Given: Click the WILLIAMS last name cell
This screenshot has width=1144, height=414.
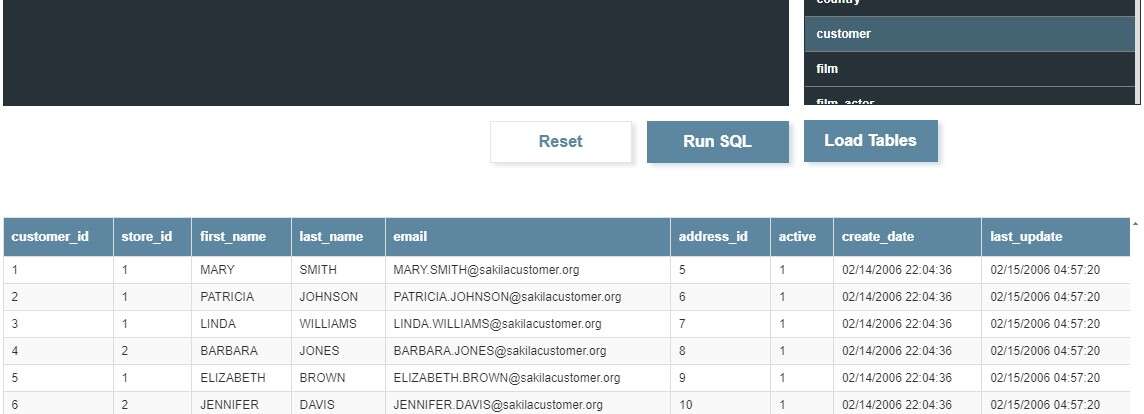Looking at the screenshot, I should point(328,324).
